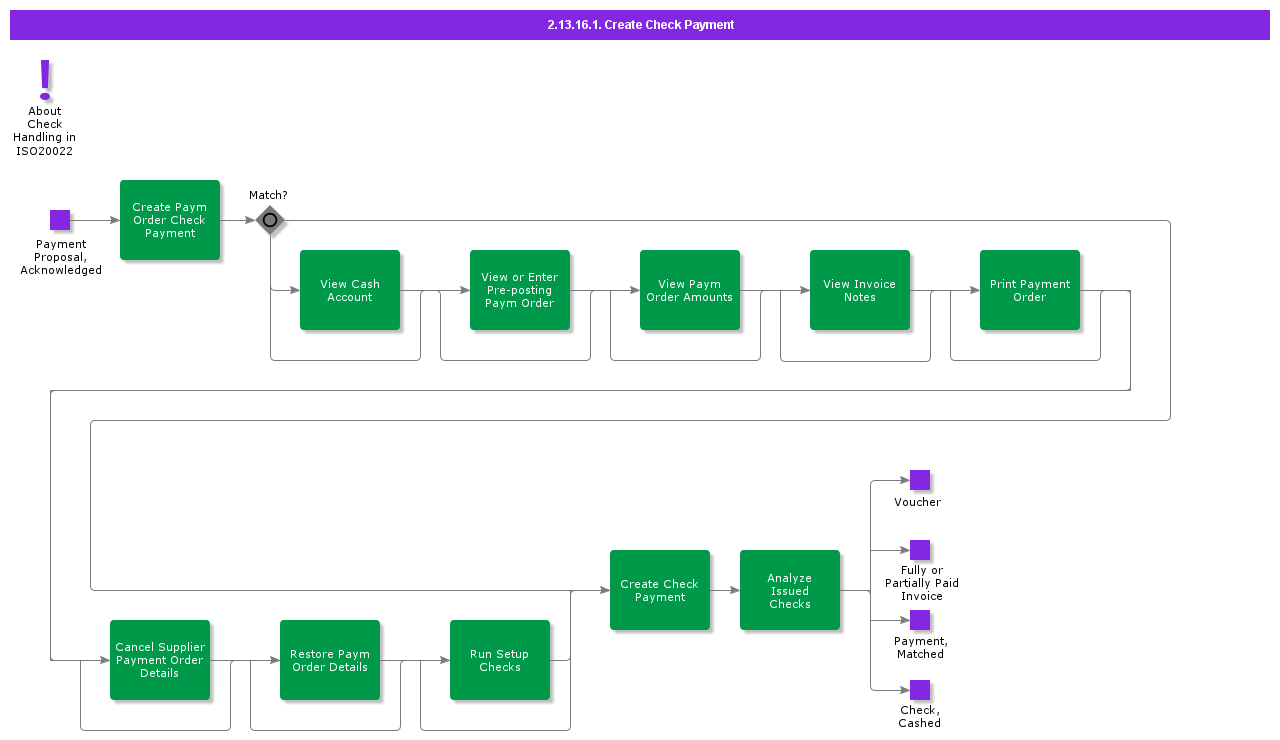The image size is (1280, 740).
Task: Select the Check, Cashed end event square
Action: (x=920, y=690)
